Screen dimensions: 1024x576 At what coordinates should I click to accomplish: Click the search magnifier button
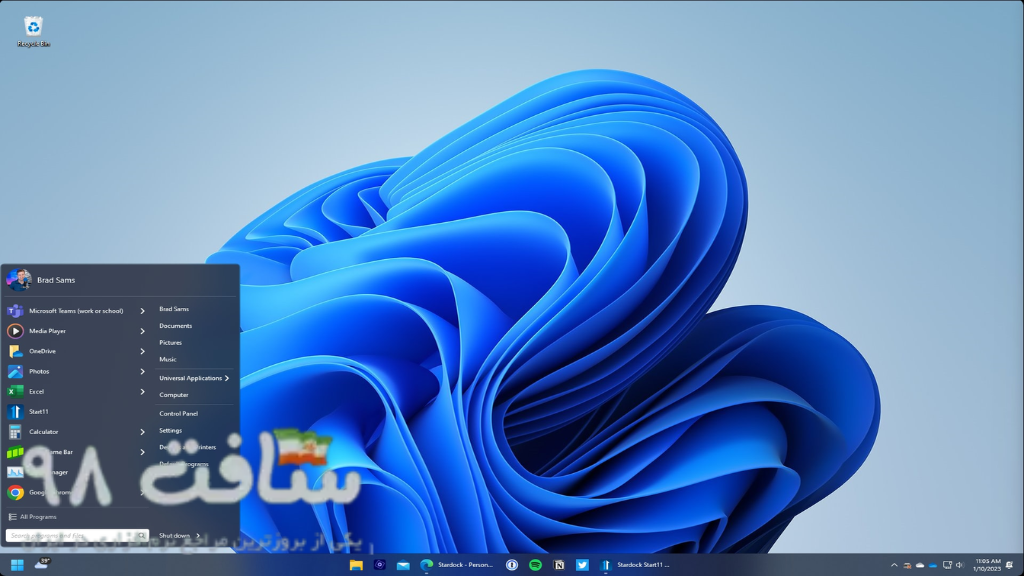coord(142,536)
